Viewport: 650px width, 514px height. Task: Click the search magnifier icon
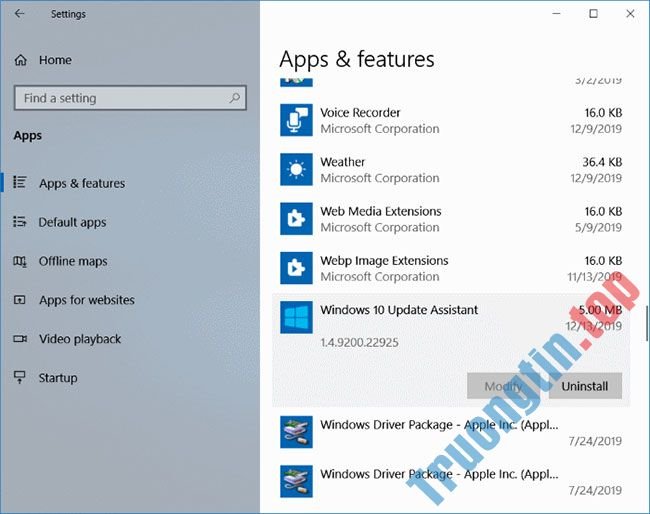pos(235,98)
